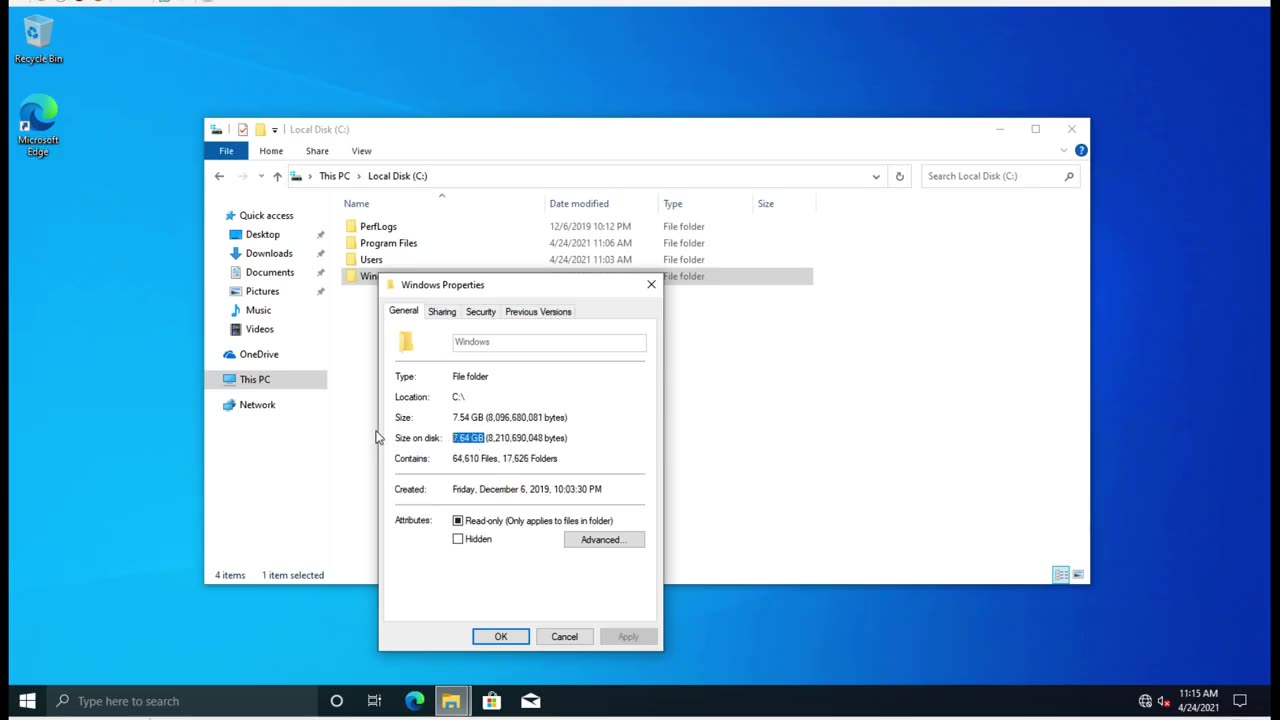This screenshot has height=720, width=1280.
Task: Open Microsoft Edge desktop shortcut
Action: point(38,126)
